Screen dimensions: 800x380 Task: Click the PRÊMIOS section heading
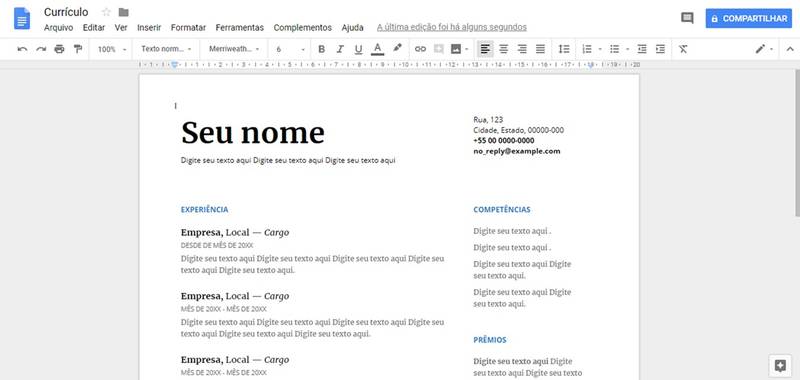(x=490, y=340)
